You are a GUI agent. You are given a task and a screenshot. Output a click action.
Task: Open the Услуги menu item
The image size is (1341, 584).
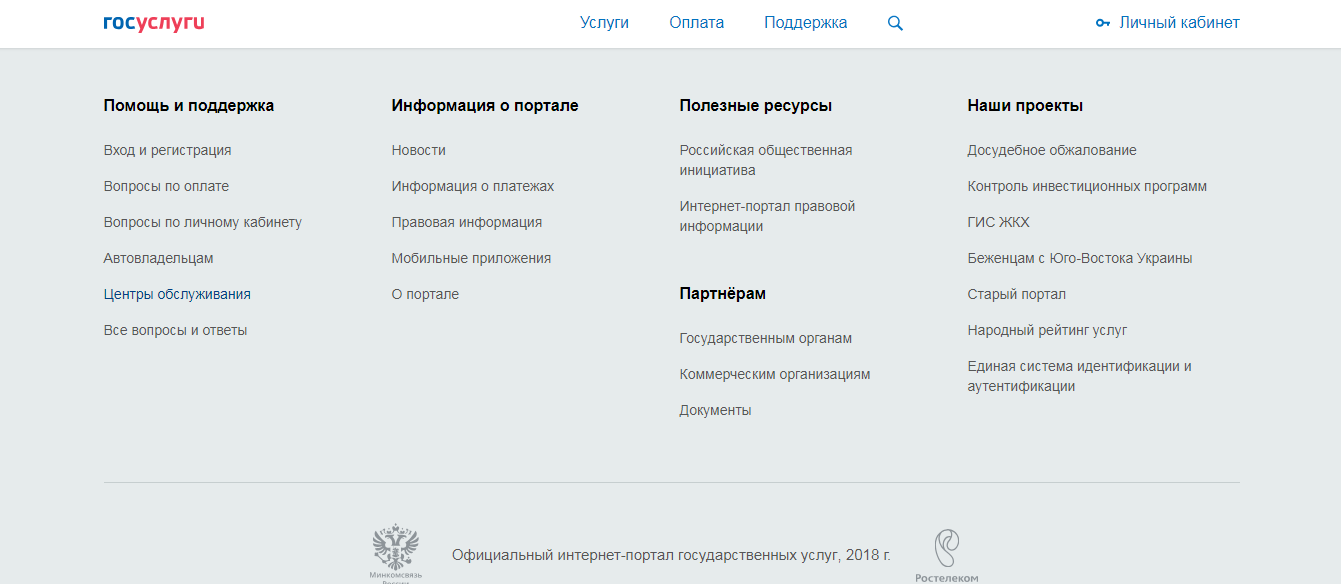coord(604,23)
